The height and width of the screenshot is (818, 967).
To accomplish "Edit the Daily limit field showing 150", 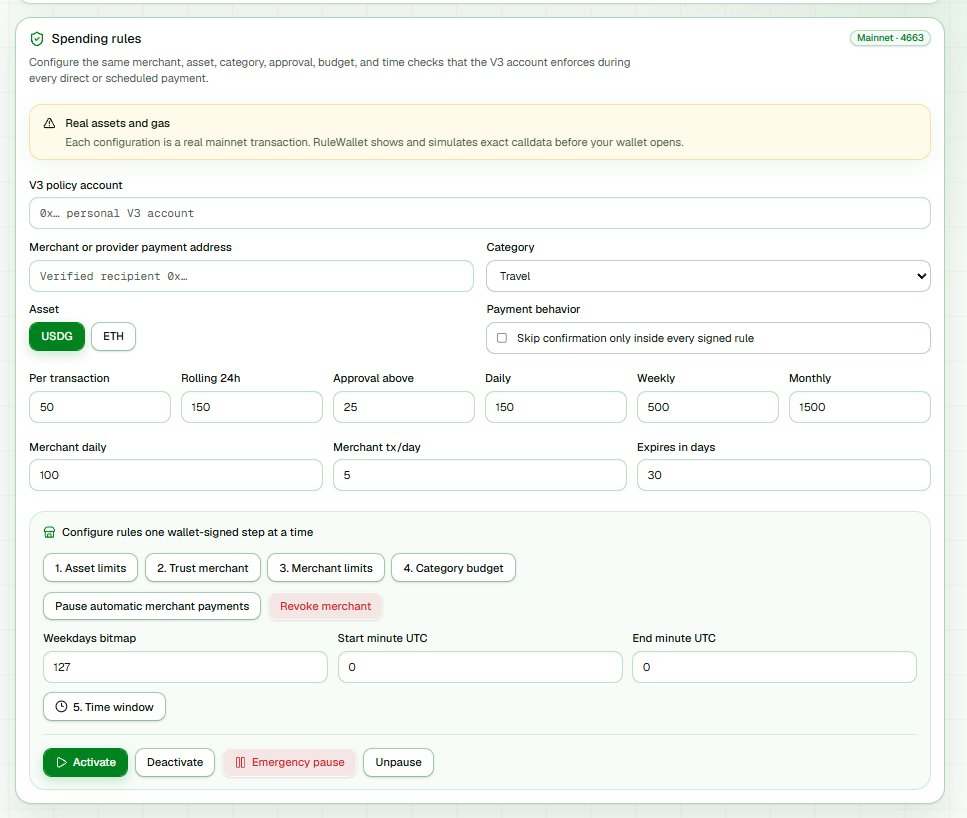I will click(556, 407).
